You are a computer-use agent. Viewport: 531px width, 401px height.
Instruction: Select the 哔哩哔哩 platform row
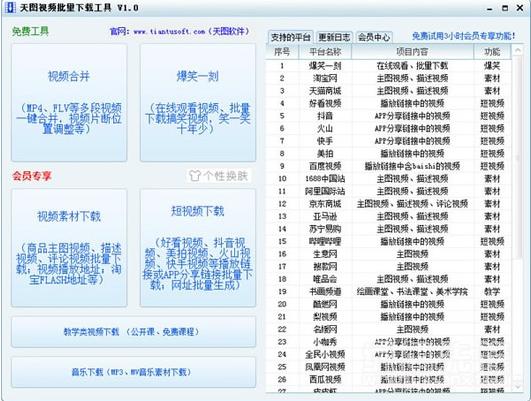[x=388, y=241]
